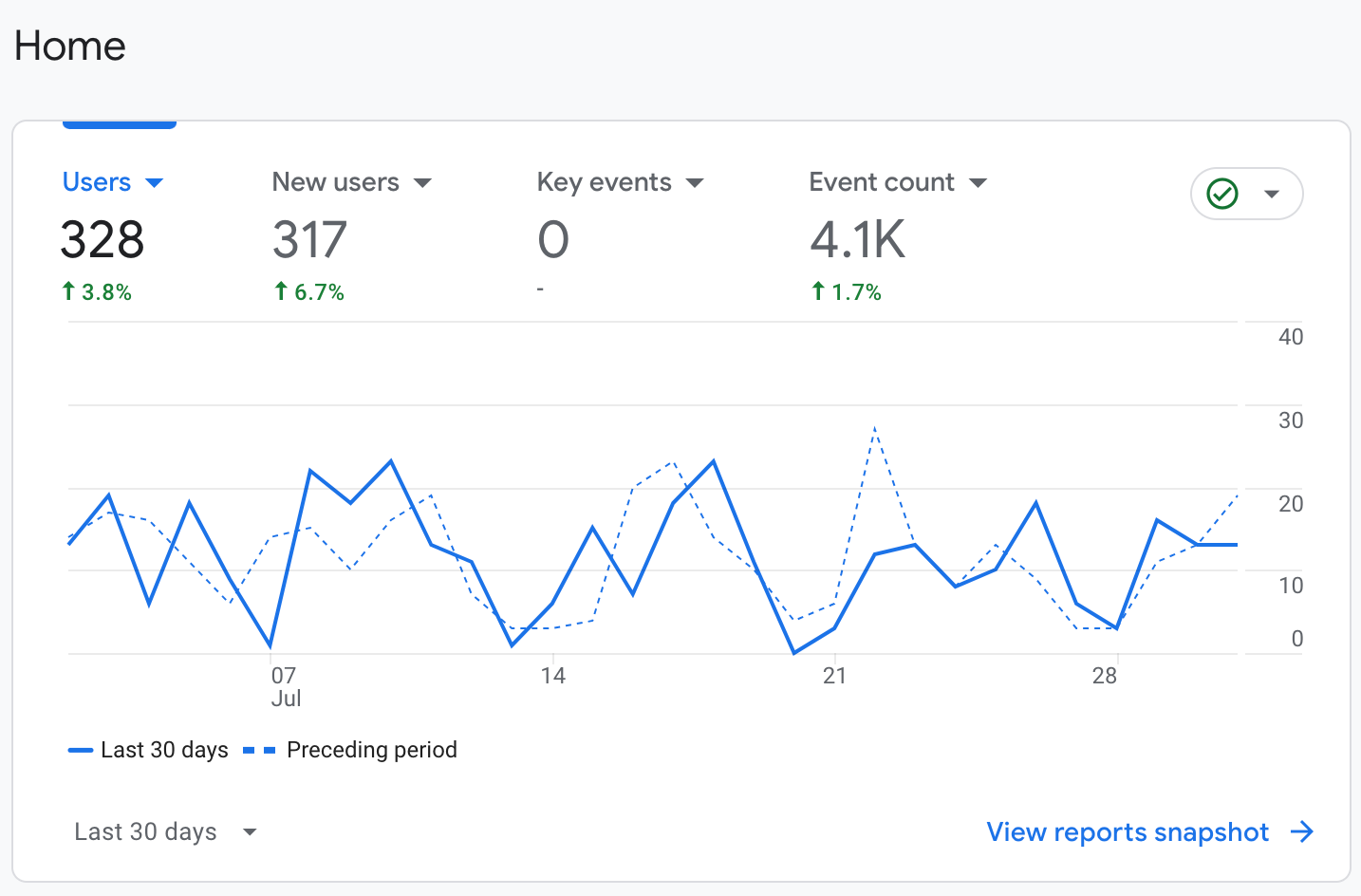Switch to the Event count metric tab
The height and width of the screenshot is (896, 1361).
[x=881, y=182]
